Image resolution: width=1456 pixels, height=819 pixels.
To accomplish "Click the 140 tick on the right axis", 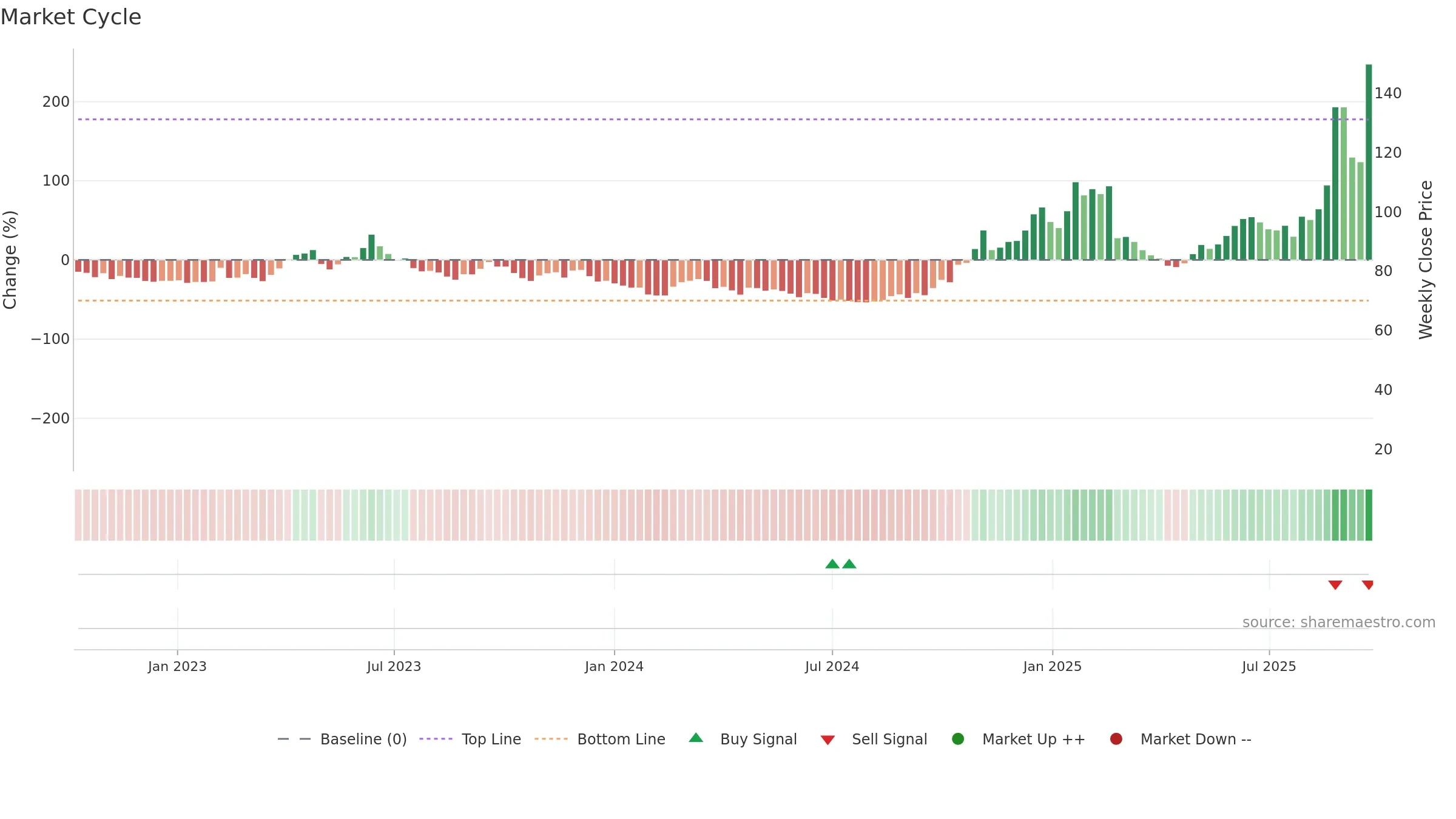I will (1388, 93).
